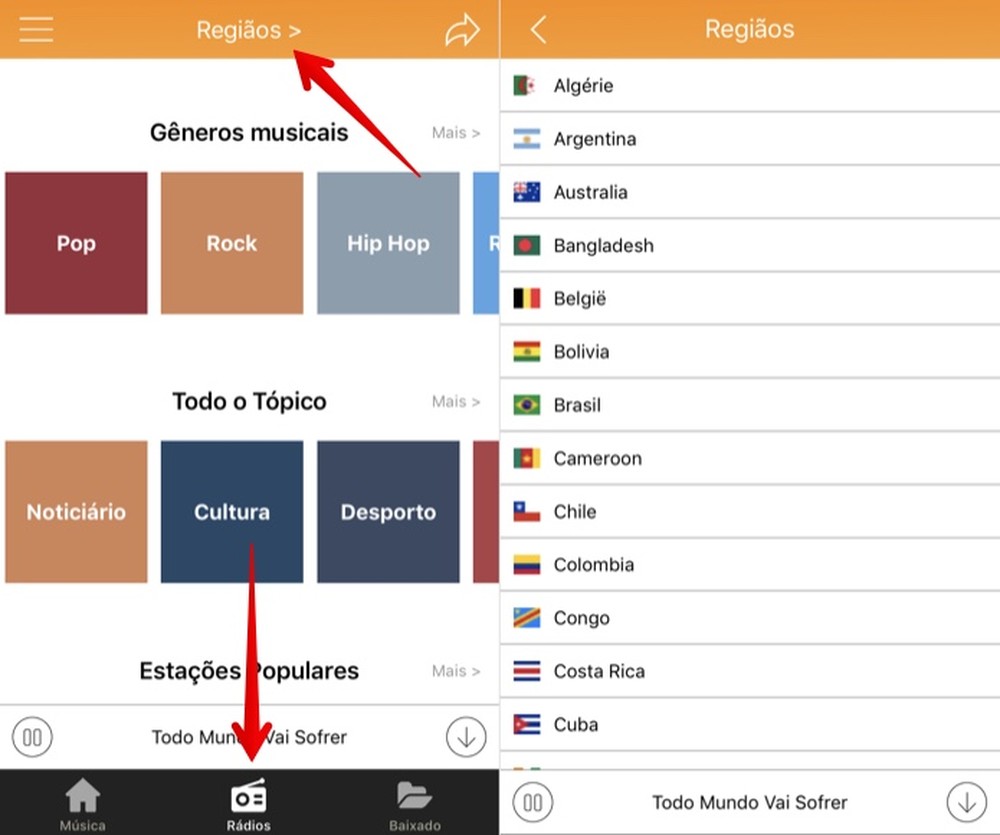The image size is (1000, 835).
Task: Expand the Regiões header dropdown
Action: pyautogui.click(x=249, y=29)
